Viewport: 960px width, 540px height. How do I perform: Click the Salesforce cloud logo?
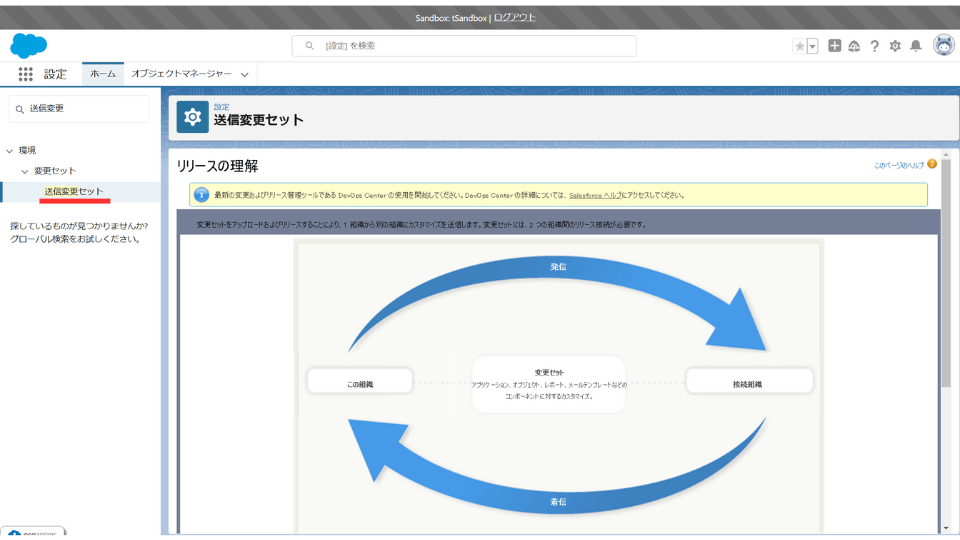tap(29, 45)
